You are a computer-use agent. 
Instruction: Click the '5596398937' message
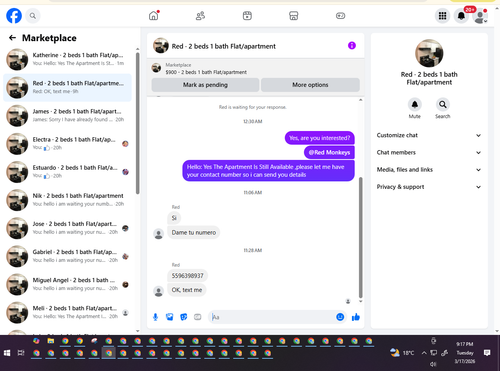187,276
